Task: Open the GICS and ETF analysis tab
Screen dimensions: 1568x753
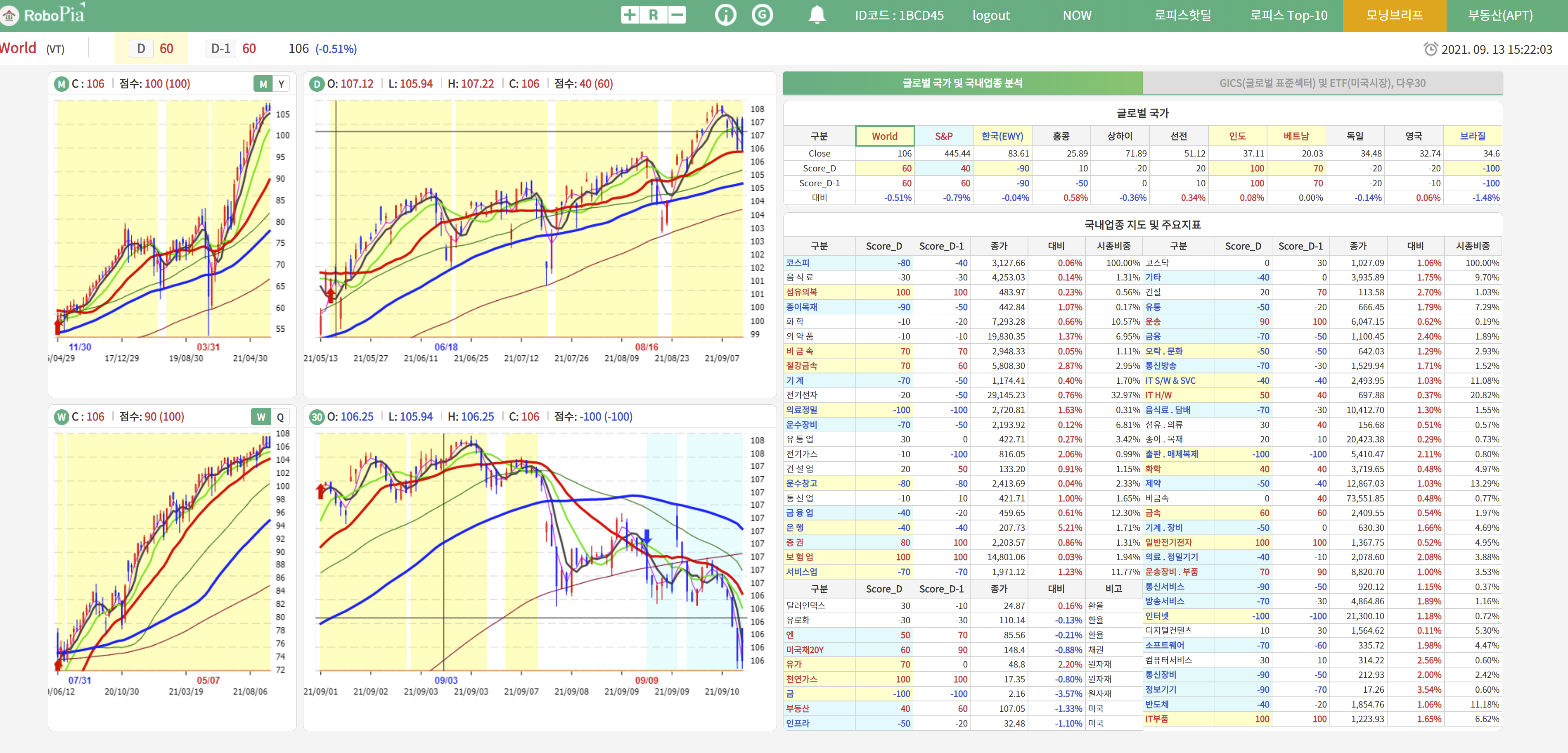Action: click(x=1322, y=83)
